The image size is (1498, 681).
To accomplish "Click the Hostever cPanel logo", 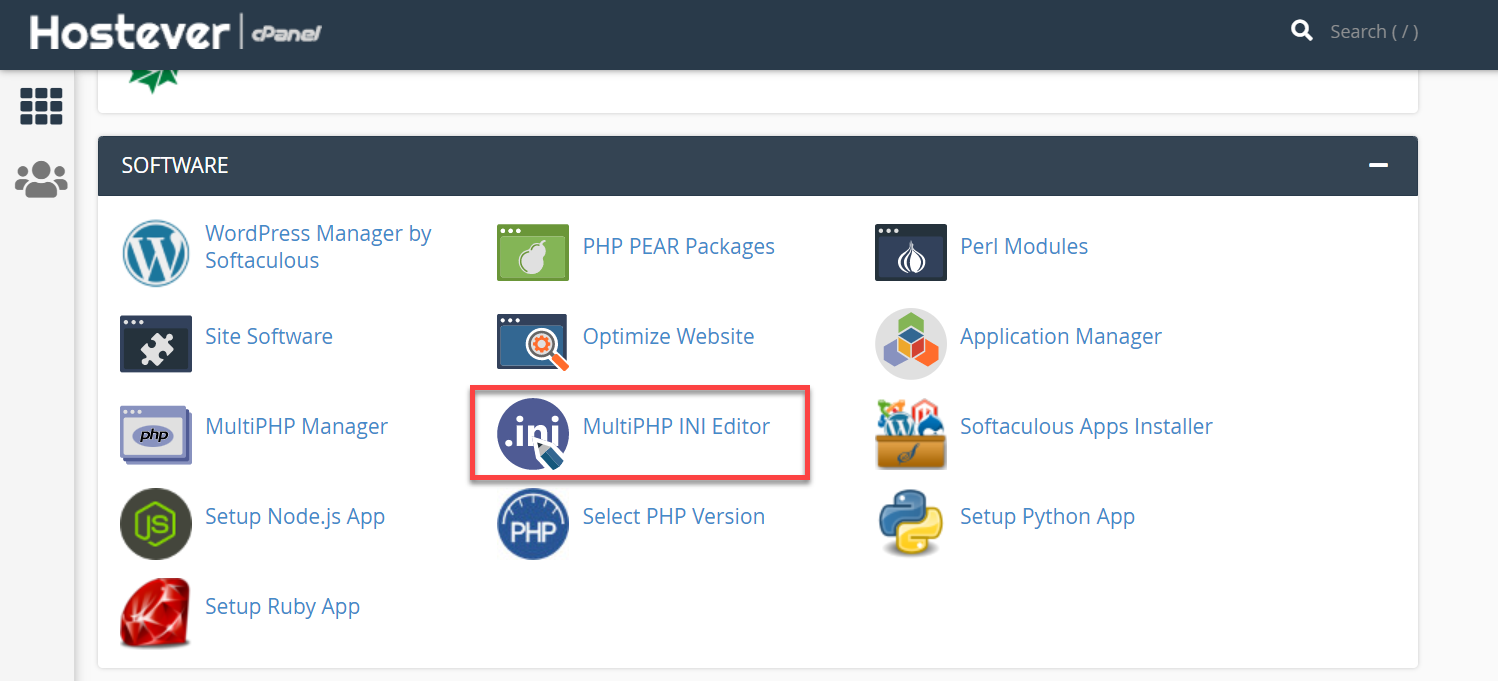I will tap(176, 33).
